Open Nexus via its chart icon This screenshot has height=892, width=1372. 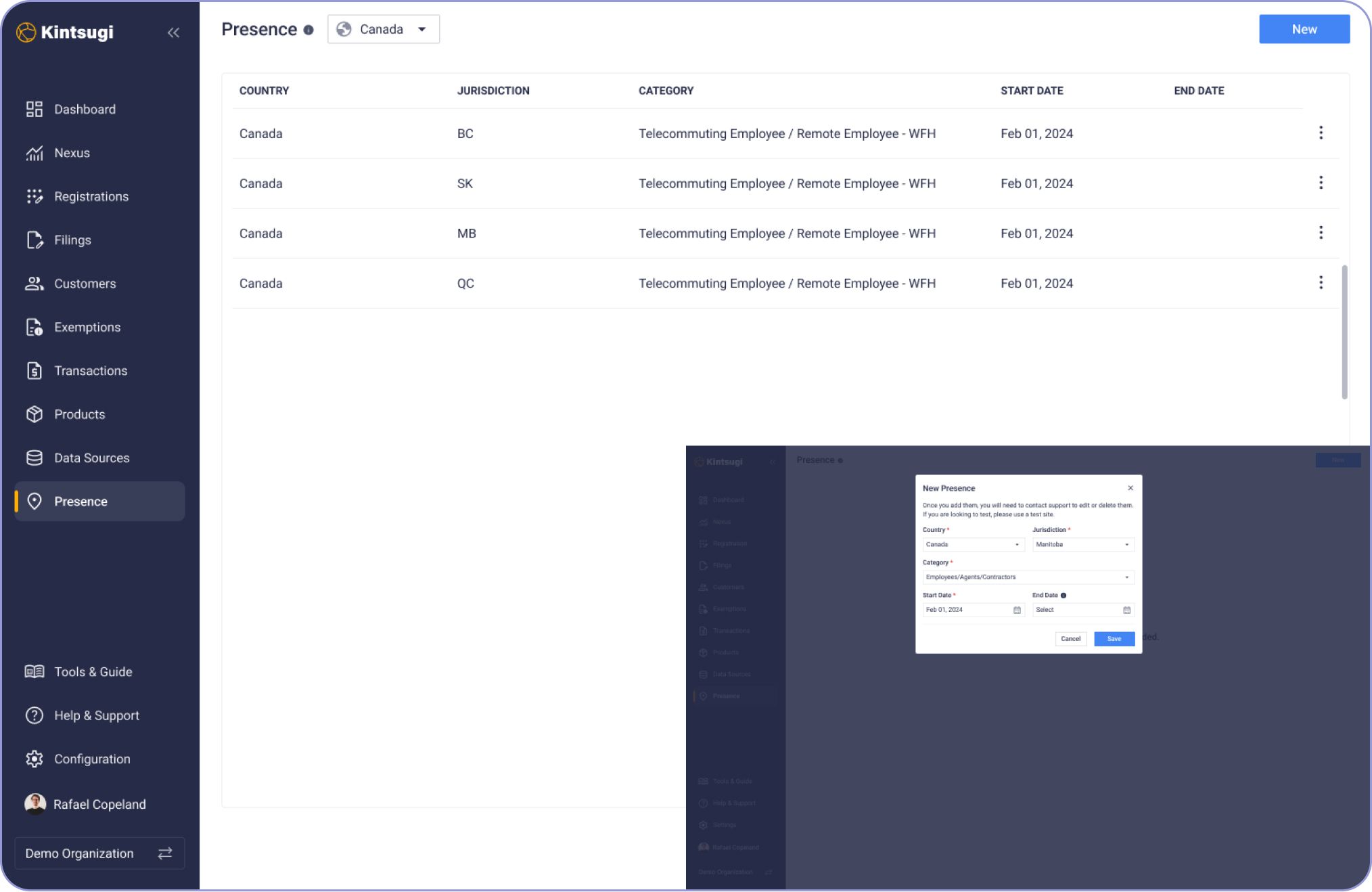pos(34,153)
